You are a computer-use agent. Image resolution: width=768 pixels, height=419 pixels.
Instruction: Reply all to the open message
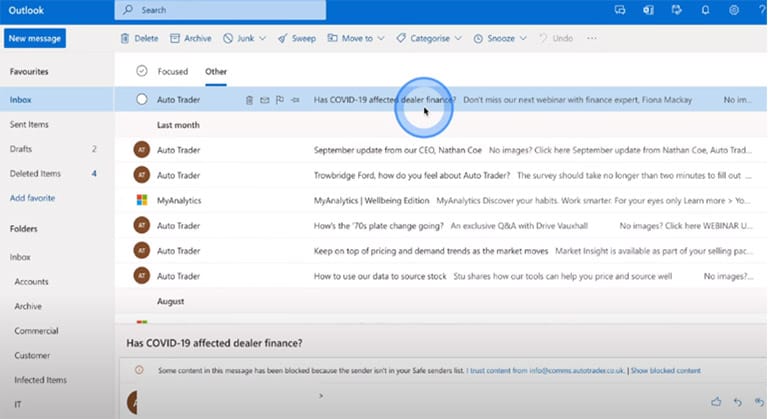click(x=759, y=402)
